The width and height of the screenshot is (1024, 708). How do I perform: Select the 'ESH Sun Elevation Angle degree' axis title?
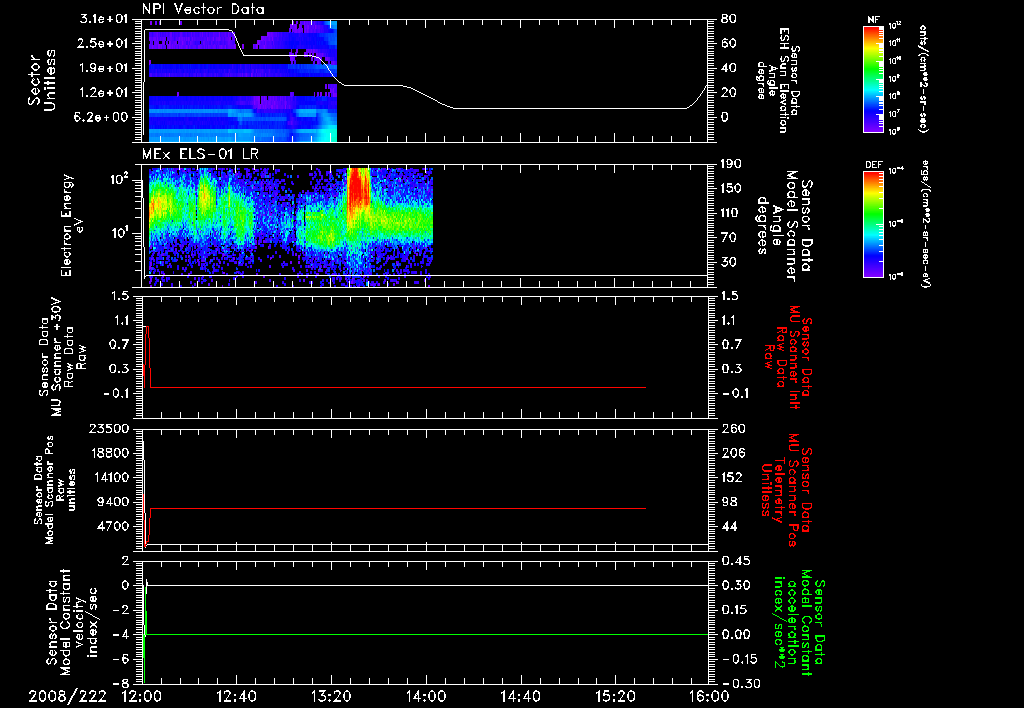[x=778, y=80]
